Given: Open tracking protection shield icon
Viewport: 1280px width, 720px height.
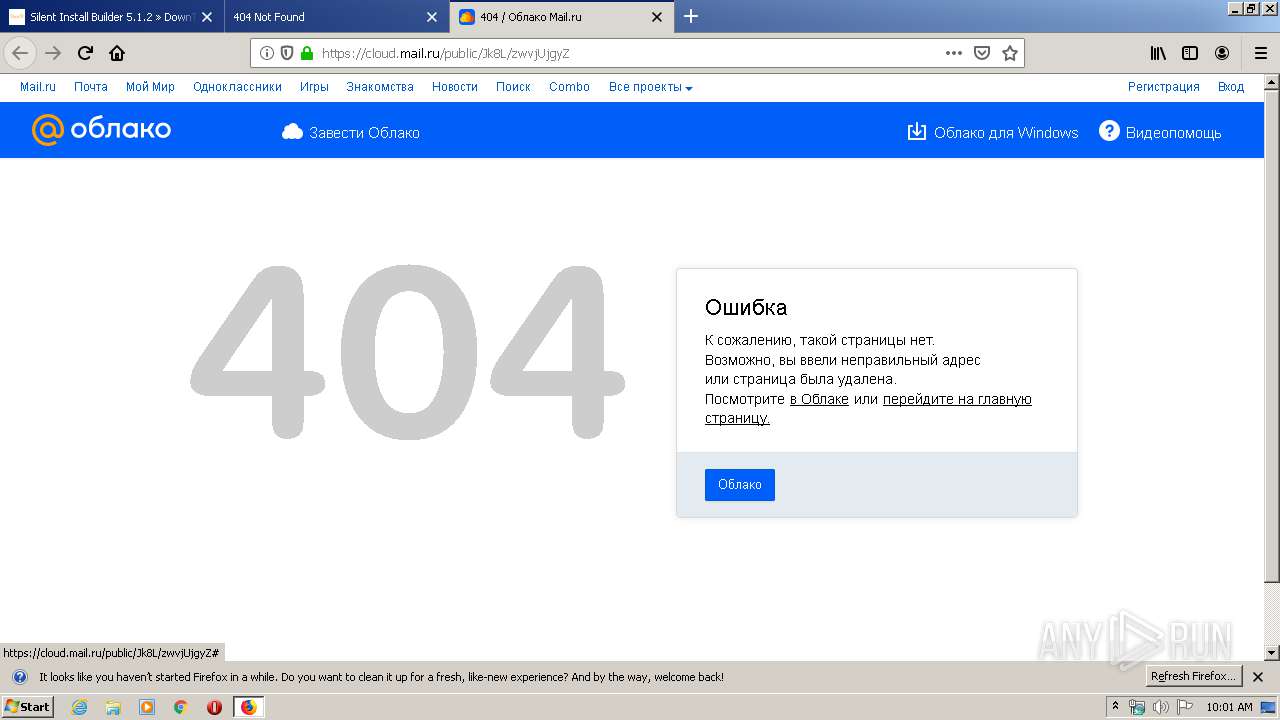Looking at the screenshot, I should tap(287, 53).
